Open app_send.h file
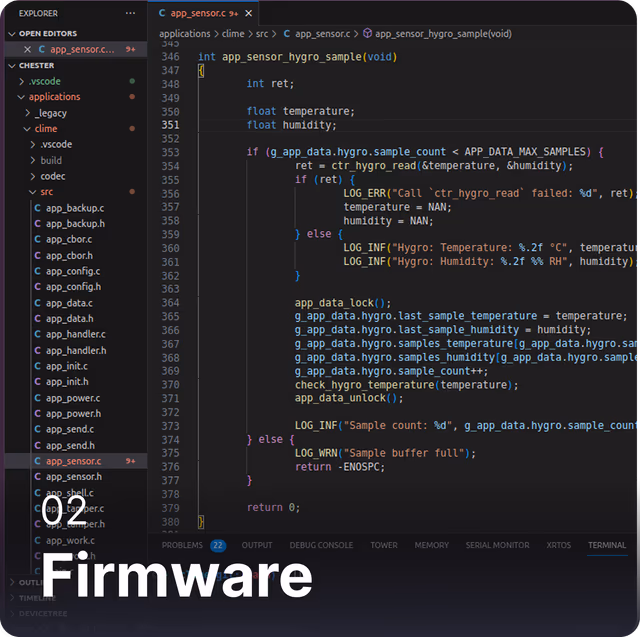640x637 pixels. coord(70,445)
